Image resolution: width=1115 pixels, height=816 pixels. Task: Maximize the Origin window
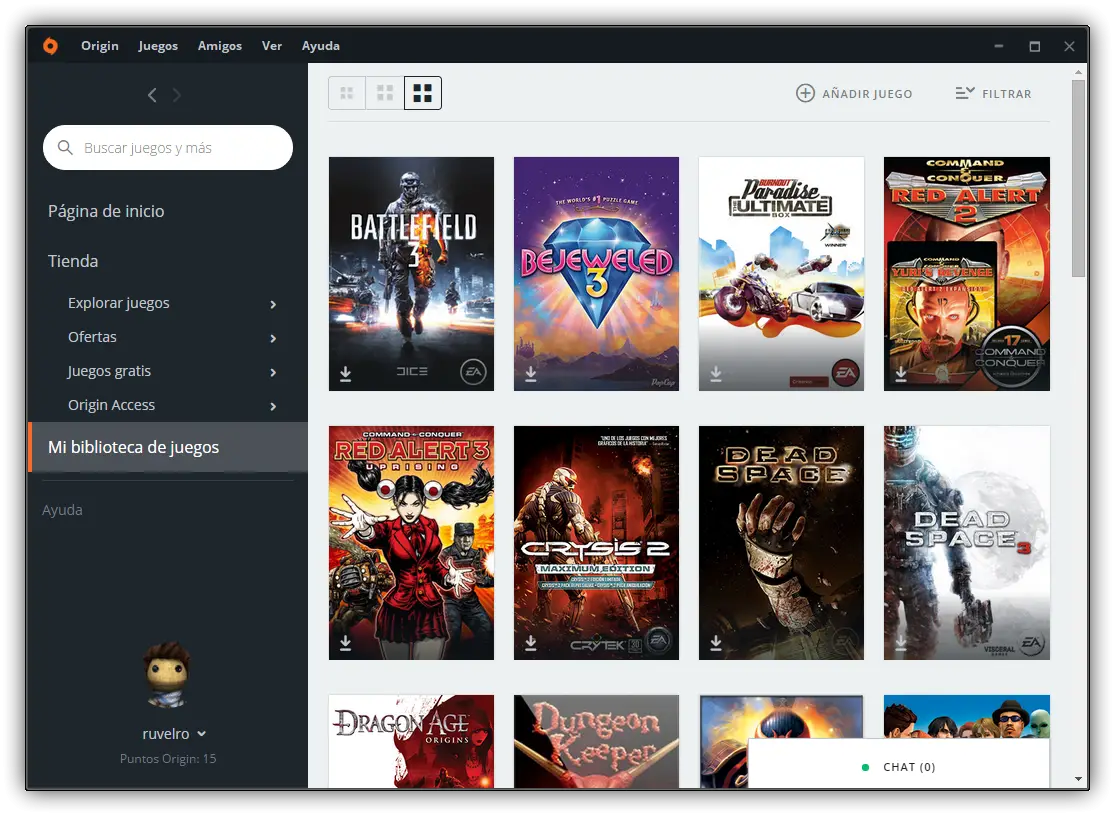point(1035,46)
